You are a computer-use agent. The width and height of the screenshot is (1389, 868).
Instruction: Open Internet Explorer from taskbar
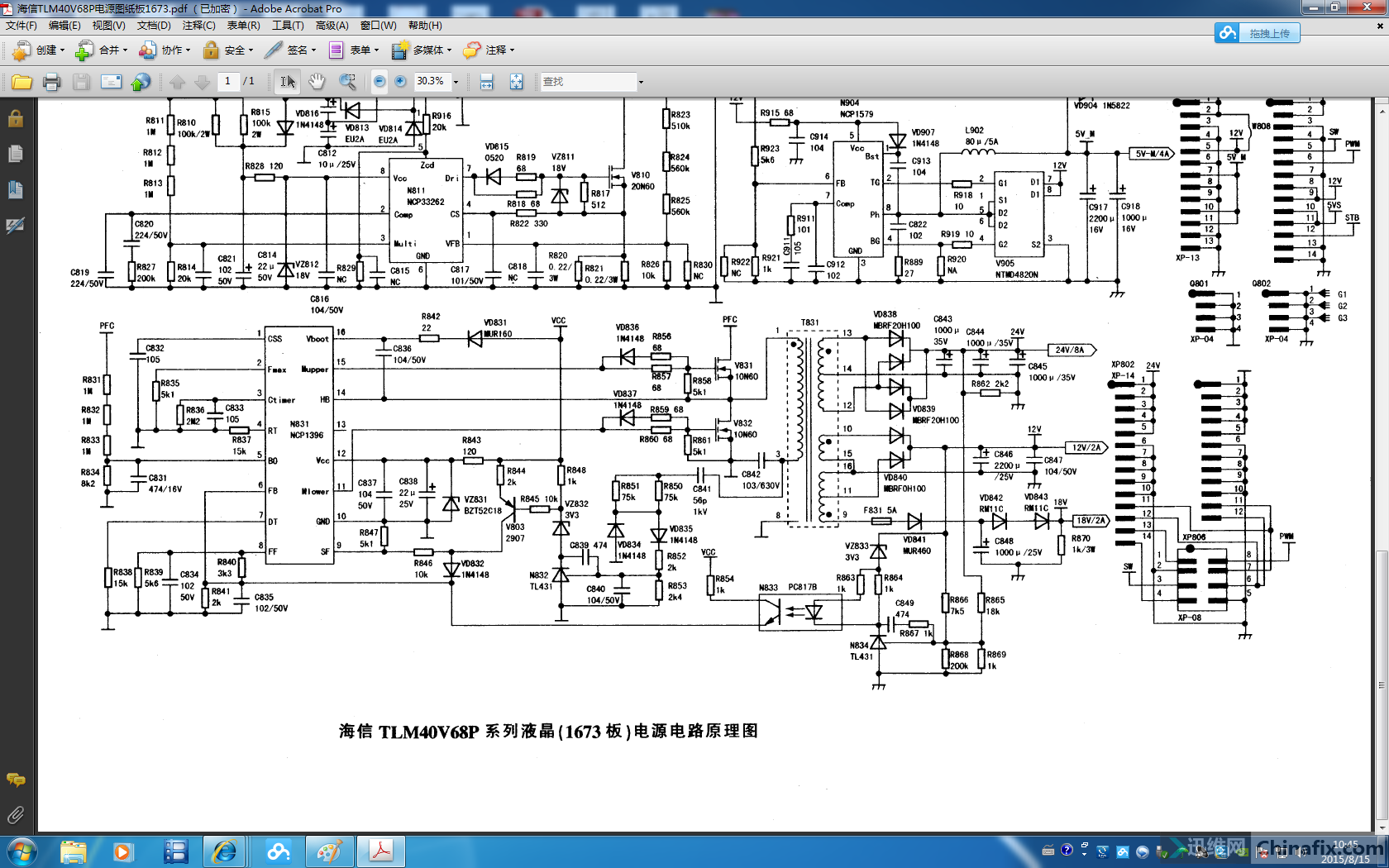224,851
